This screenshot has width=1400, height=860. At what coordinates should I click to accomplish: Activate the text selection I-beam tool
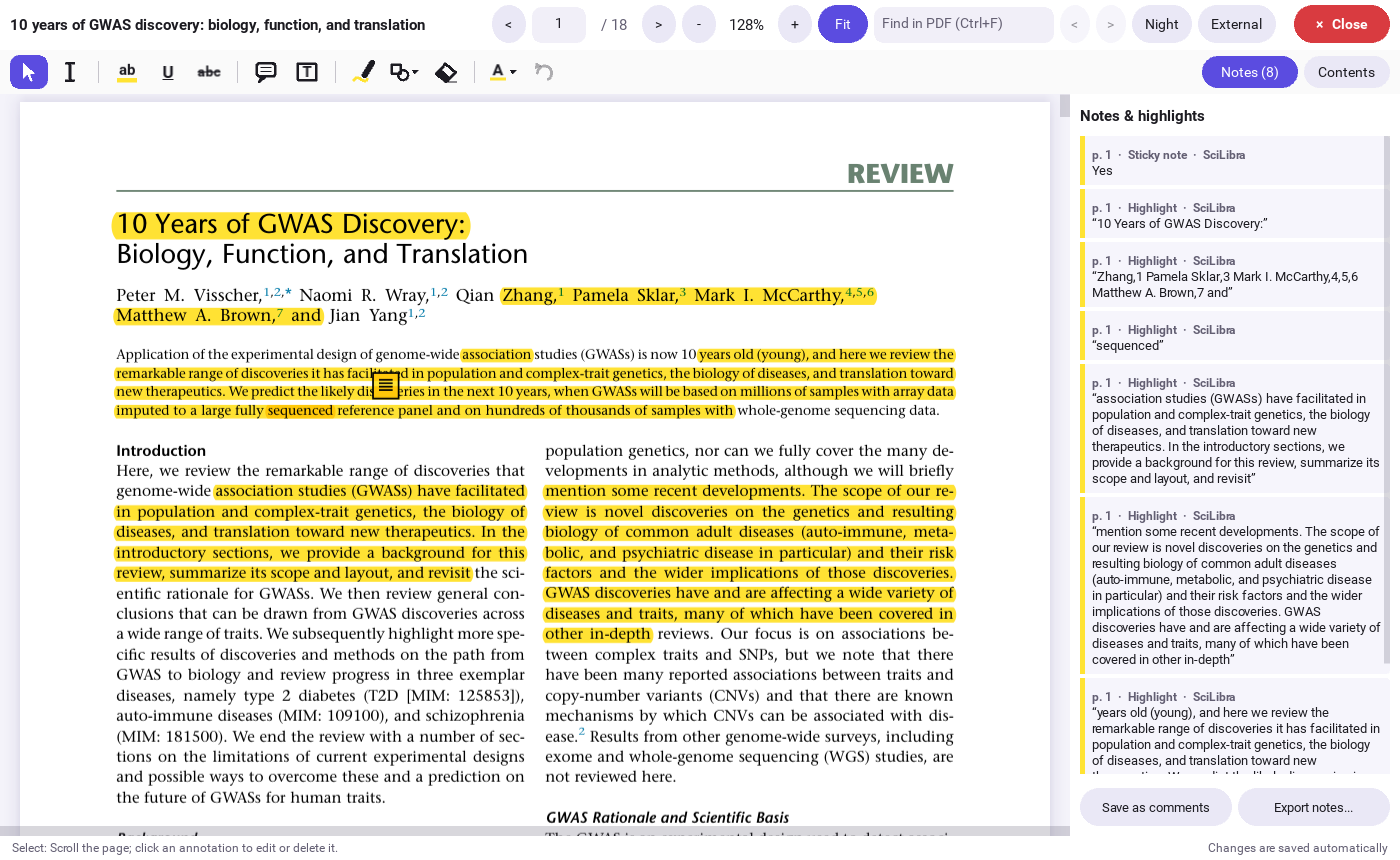pos(70,72)
